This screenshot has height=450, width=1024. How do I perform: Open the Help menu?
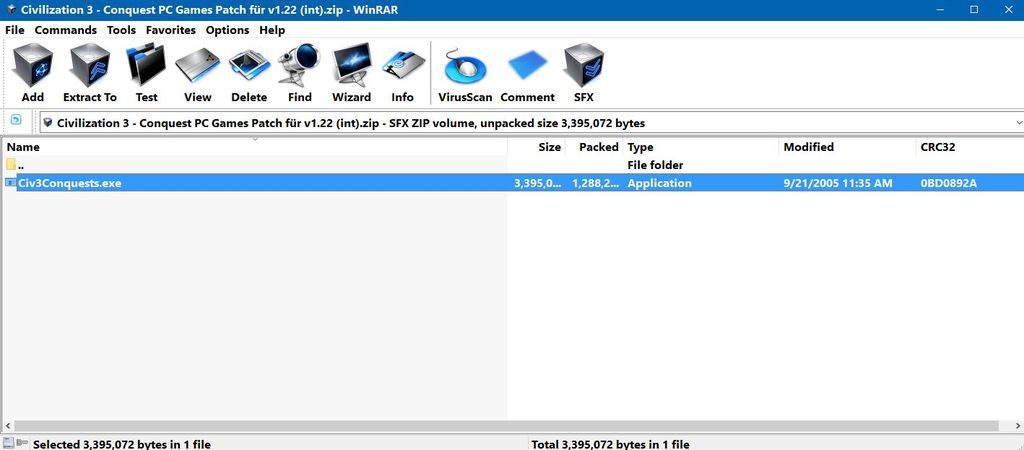pos(272,30)
